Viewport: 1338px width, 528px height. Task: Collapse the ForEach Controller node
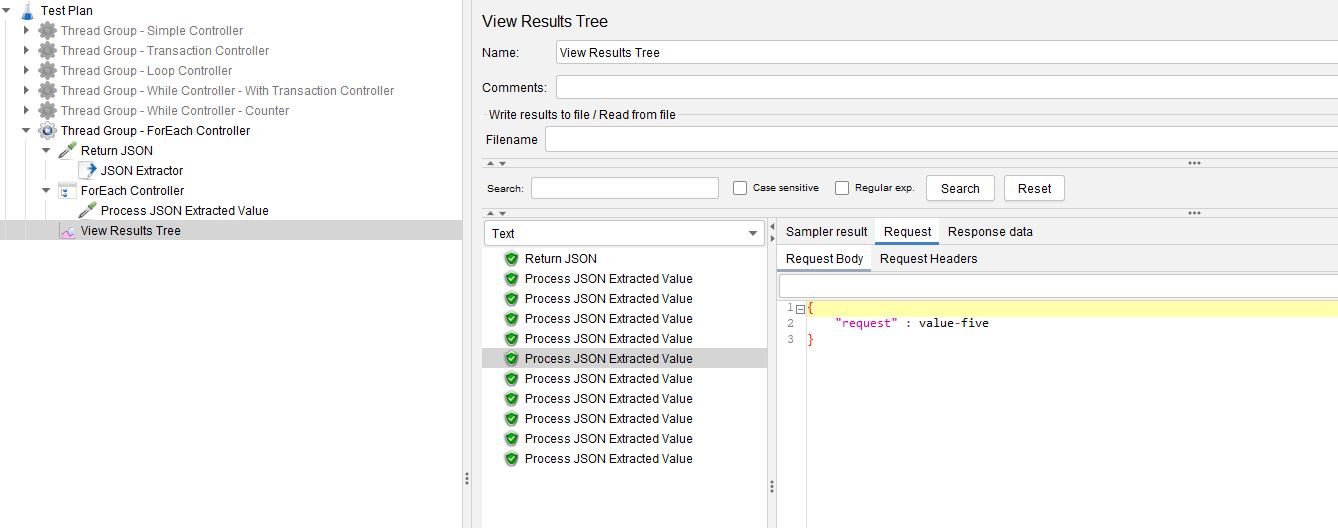pos(47,191)
